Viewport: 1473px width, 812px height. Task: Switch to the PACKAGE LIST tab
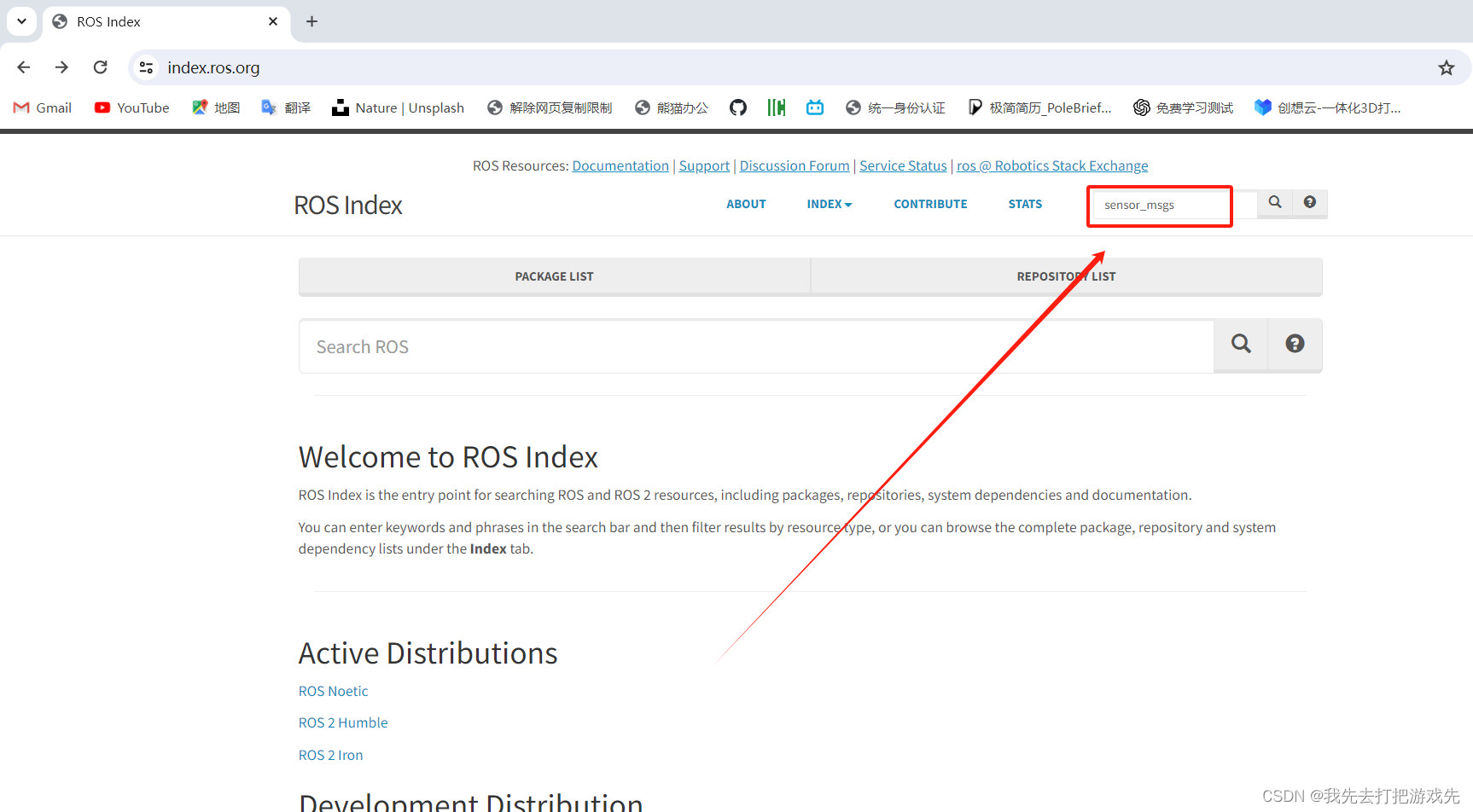[555, 276]
